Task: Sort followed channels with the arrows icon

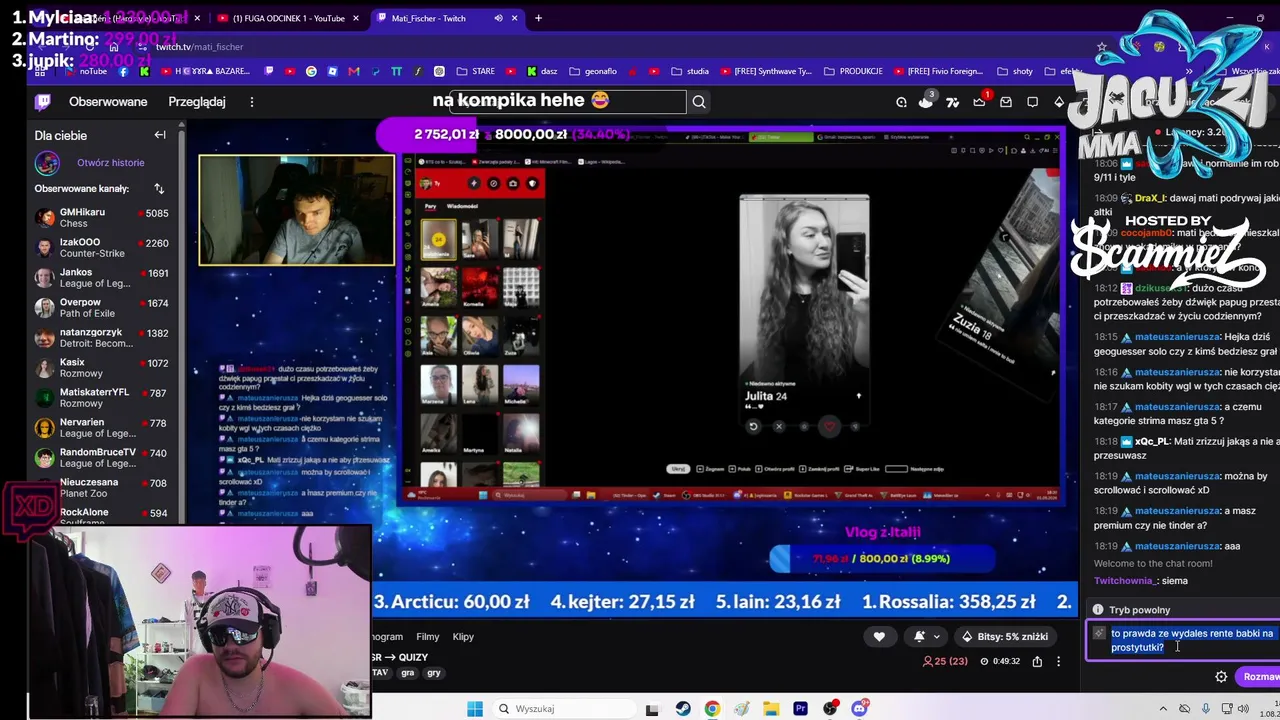Action: 158,188
